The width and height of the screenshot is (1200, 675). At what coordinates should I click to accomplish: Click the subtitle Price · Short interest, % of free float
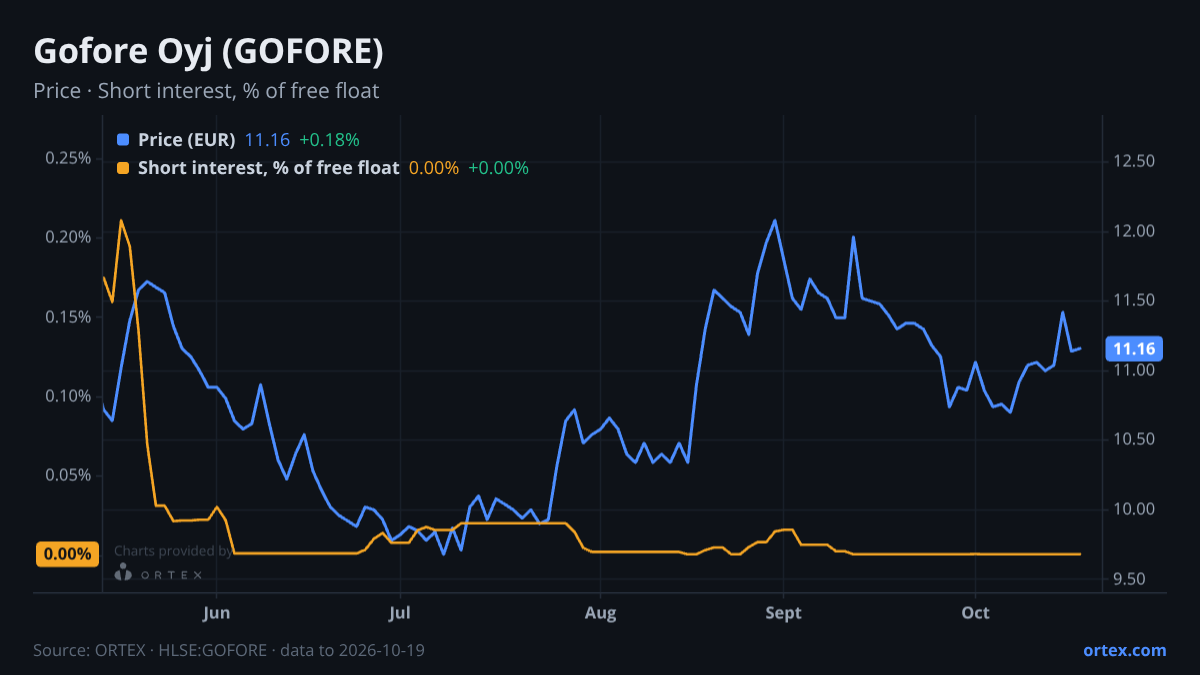point(206,91)
